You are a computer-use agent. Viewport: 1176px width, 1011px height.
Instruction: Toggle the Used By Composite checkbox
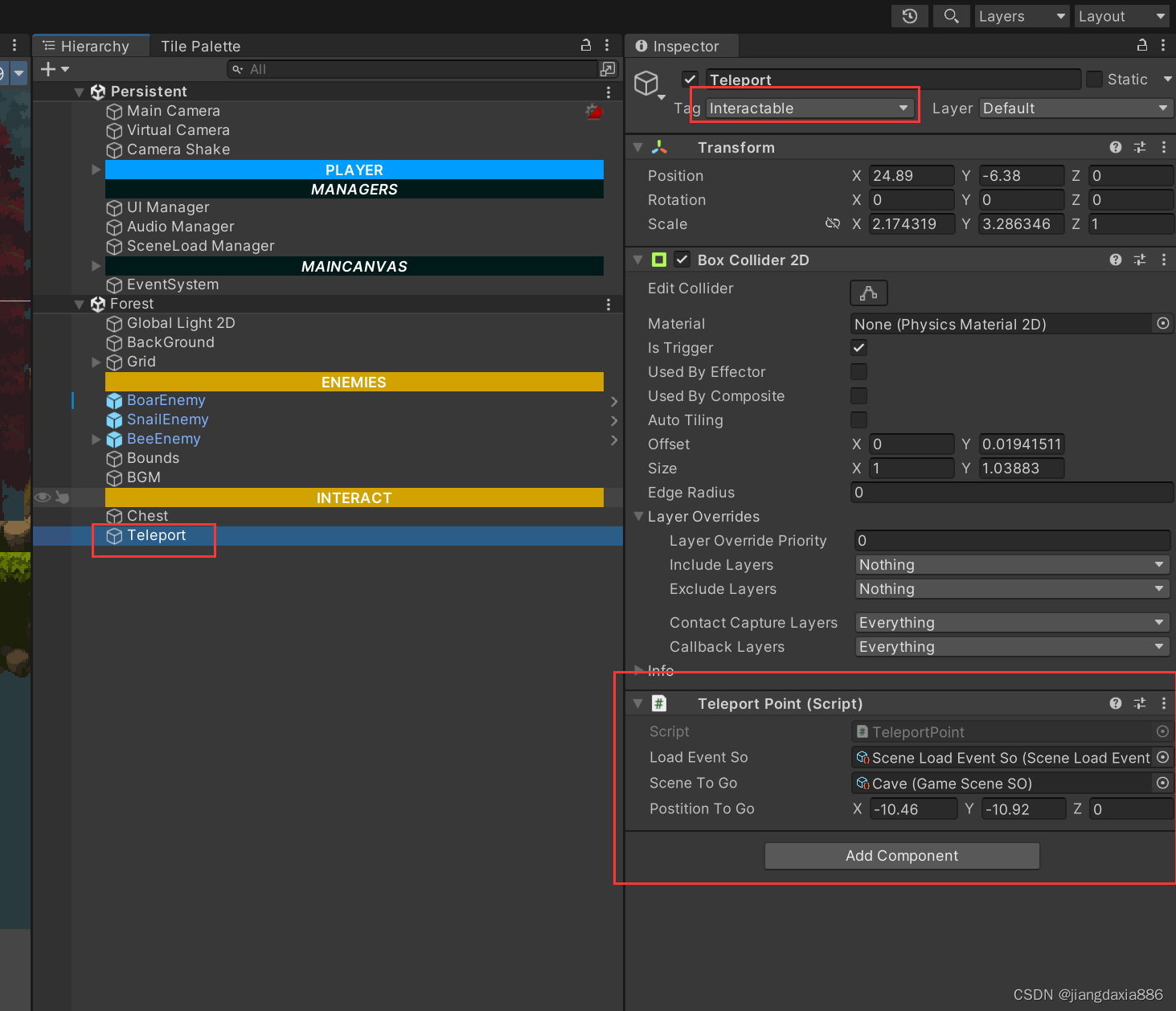click(858, 396)
